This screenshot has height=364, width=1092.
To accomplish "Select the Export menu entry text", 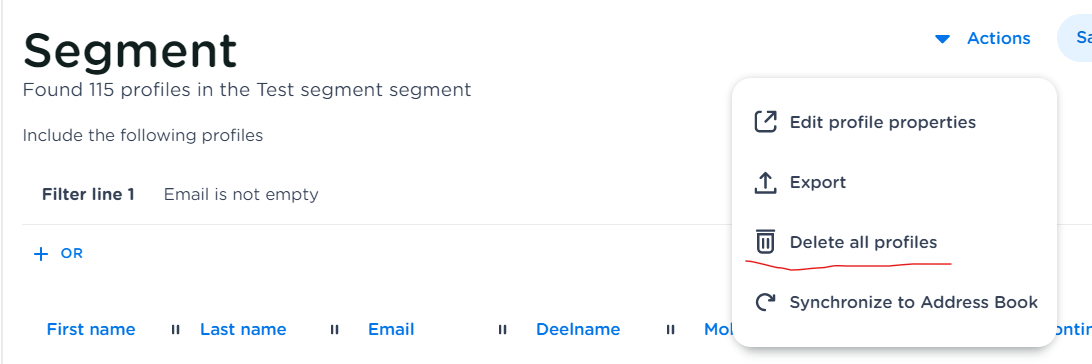I will tap(818, 182).
